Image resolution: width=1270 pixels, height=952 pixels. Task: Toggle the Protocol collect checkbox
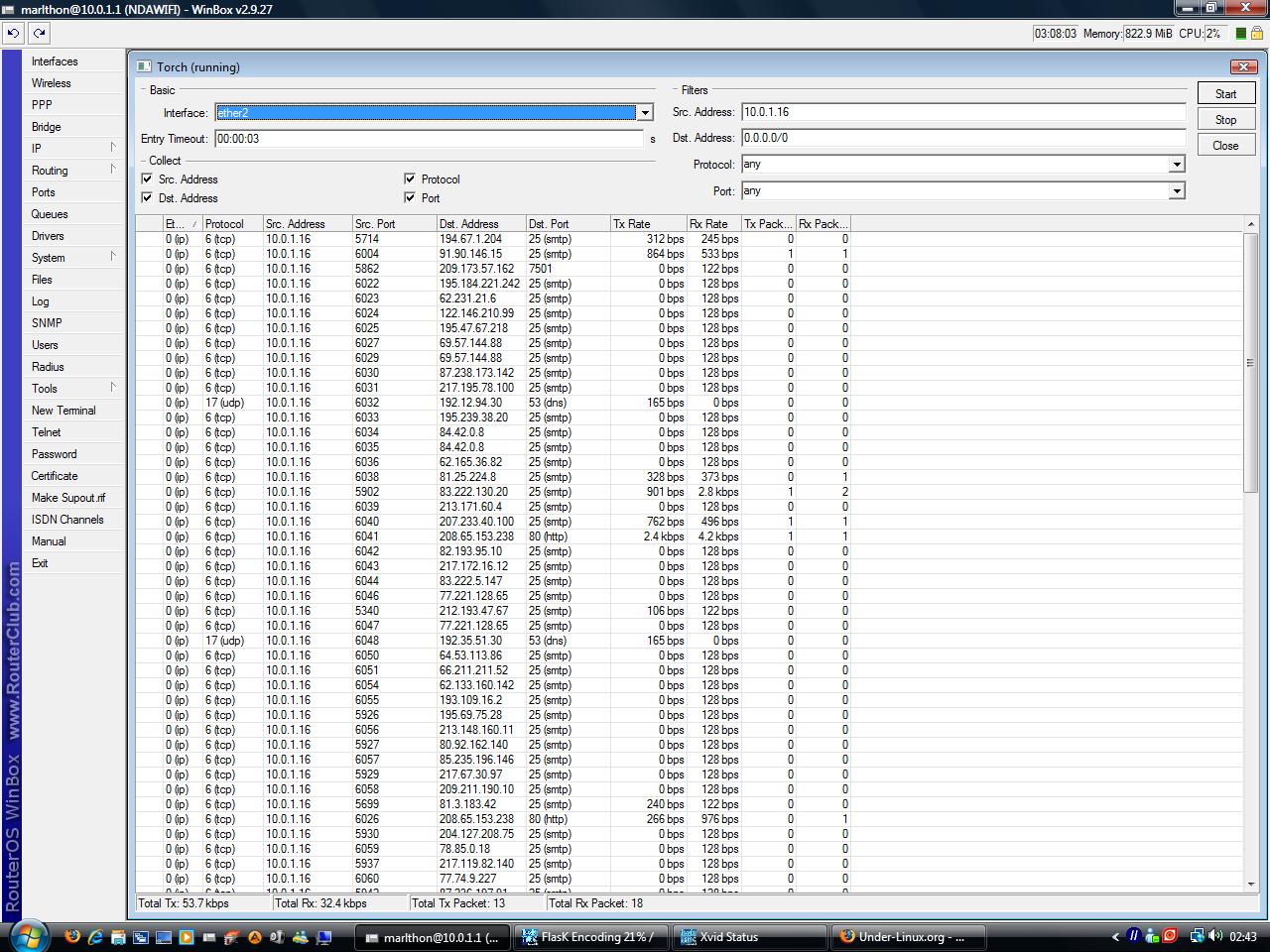410,178
